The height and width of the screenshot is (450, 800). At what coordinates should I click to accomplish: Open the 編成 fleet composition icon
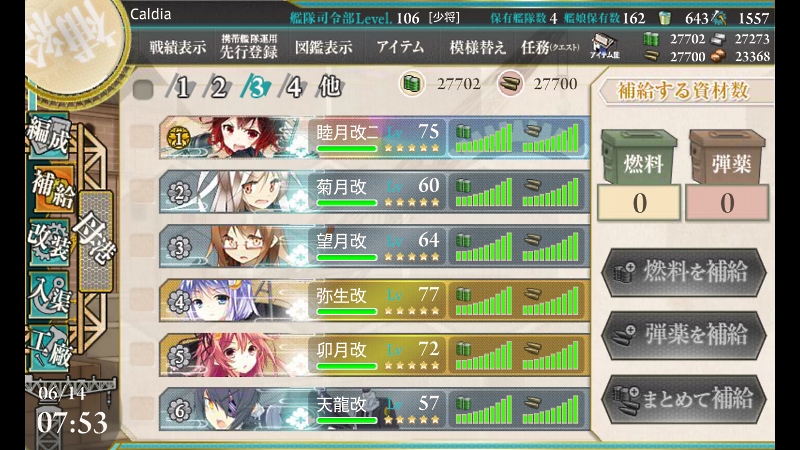click(x=48, y=135)
